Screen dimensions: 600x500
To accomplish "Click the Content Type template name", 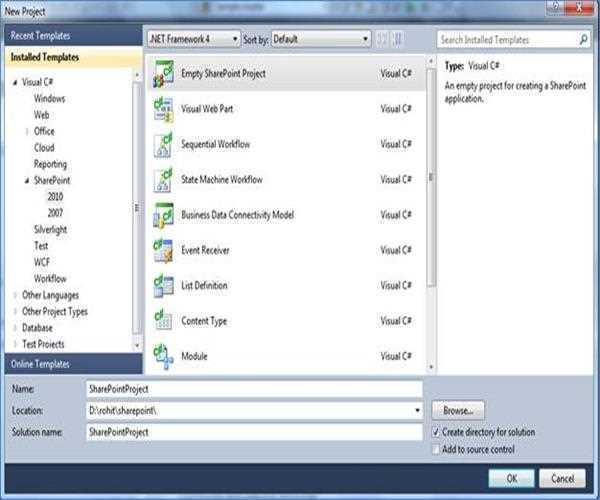I will [204, 321].
